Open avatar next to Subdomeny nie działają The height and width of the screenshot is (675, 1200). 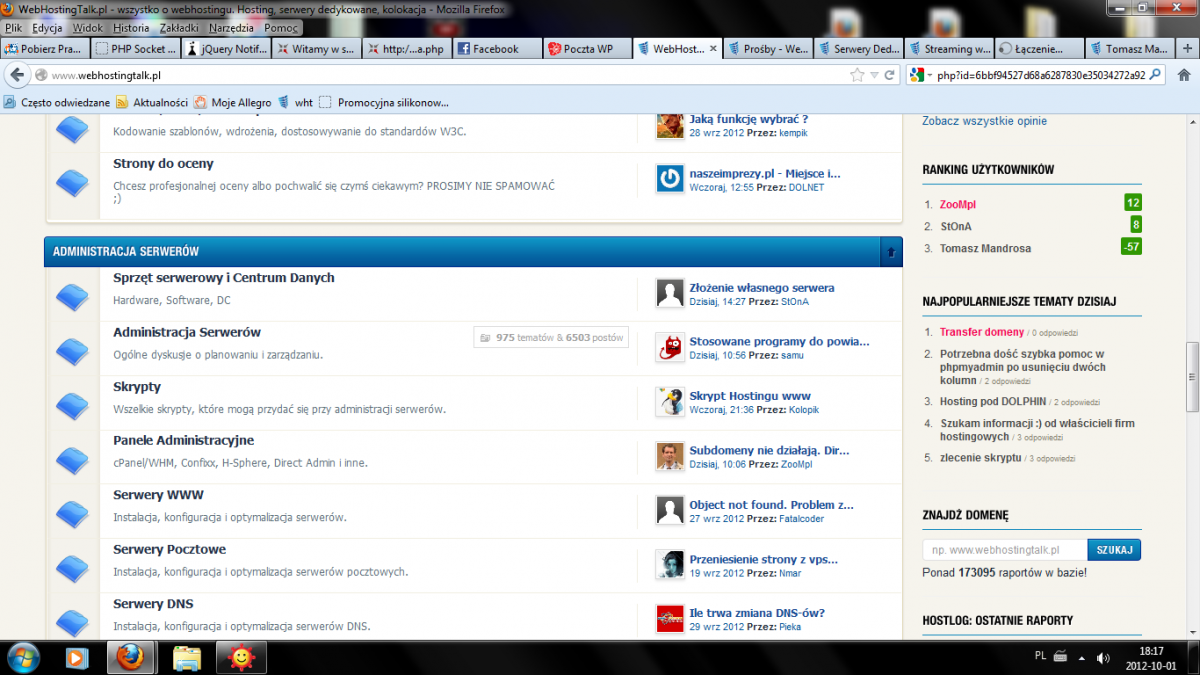(670, 456)
